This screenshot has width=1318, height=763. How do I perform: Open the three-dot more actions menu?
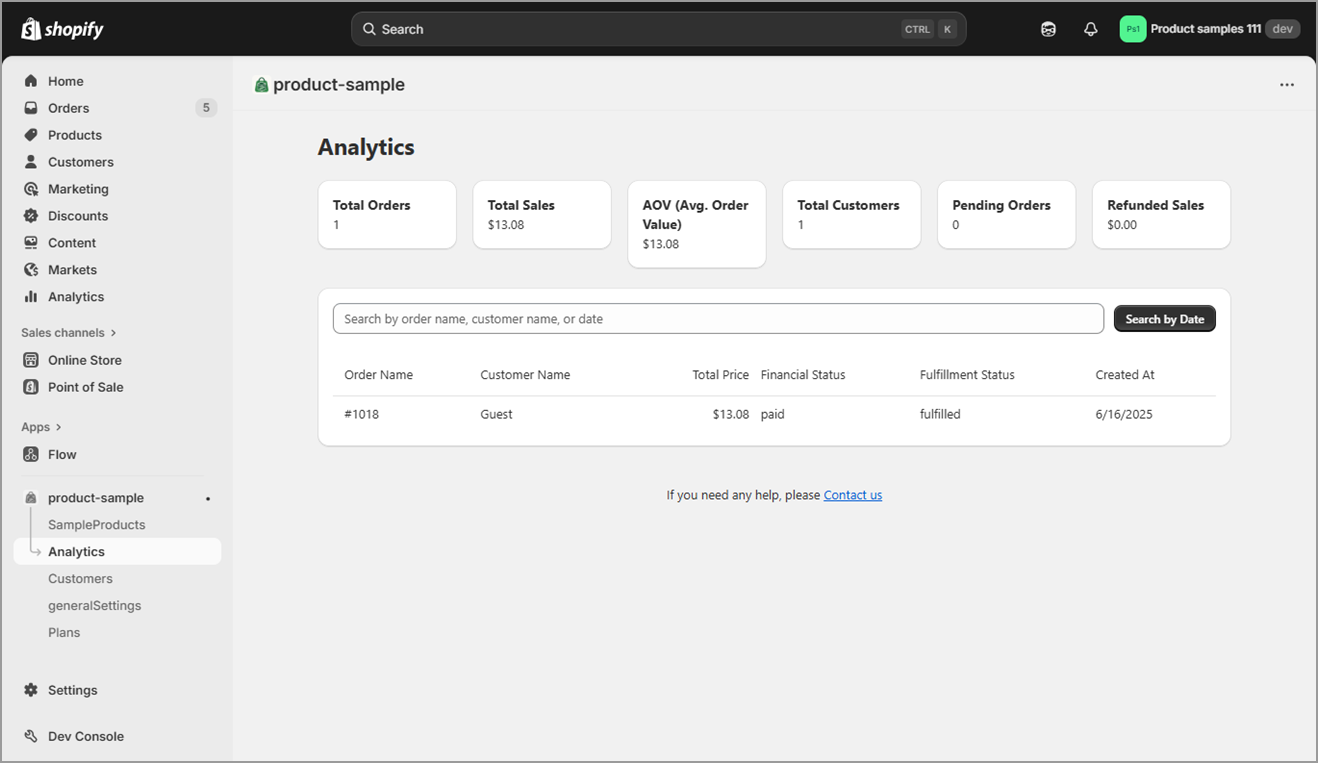tap(1286, 85)
